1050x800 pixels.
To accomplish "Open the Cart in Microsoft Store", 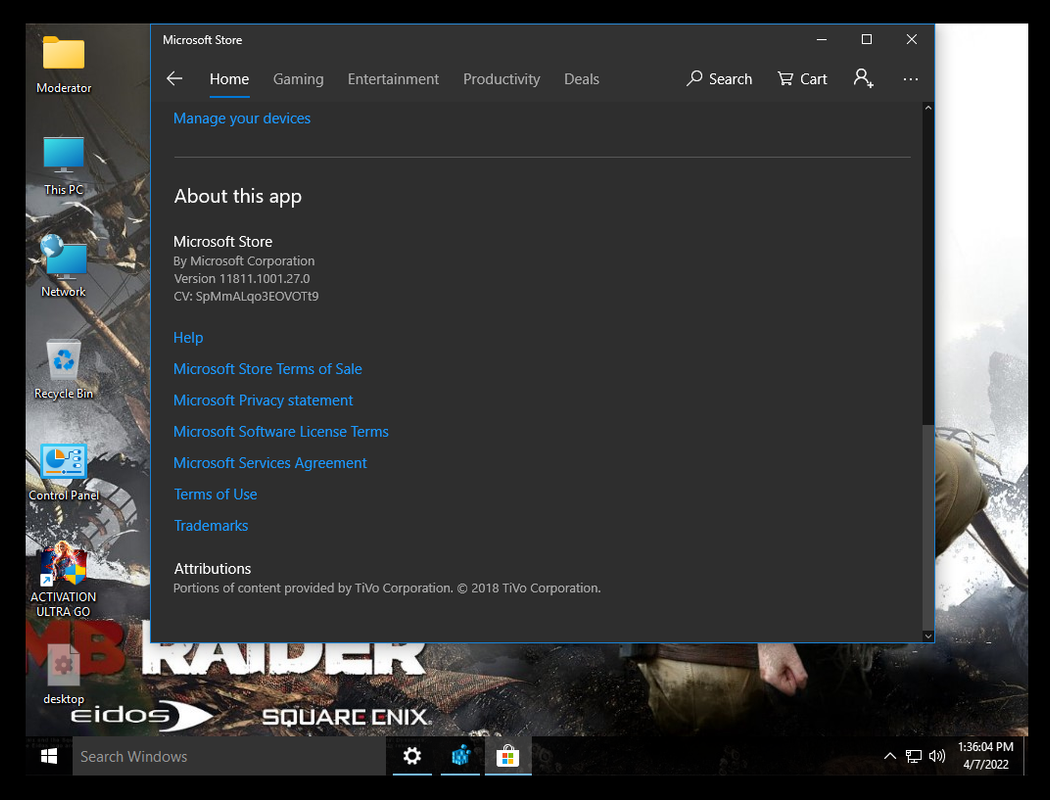I will point(802,79).
